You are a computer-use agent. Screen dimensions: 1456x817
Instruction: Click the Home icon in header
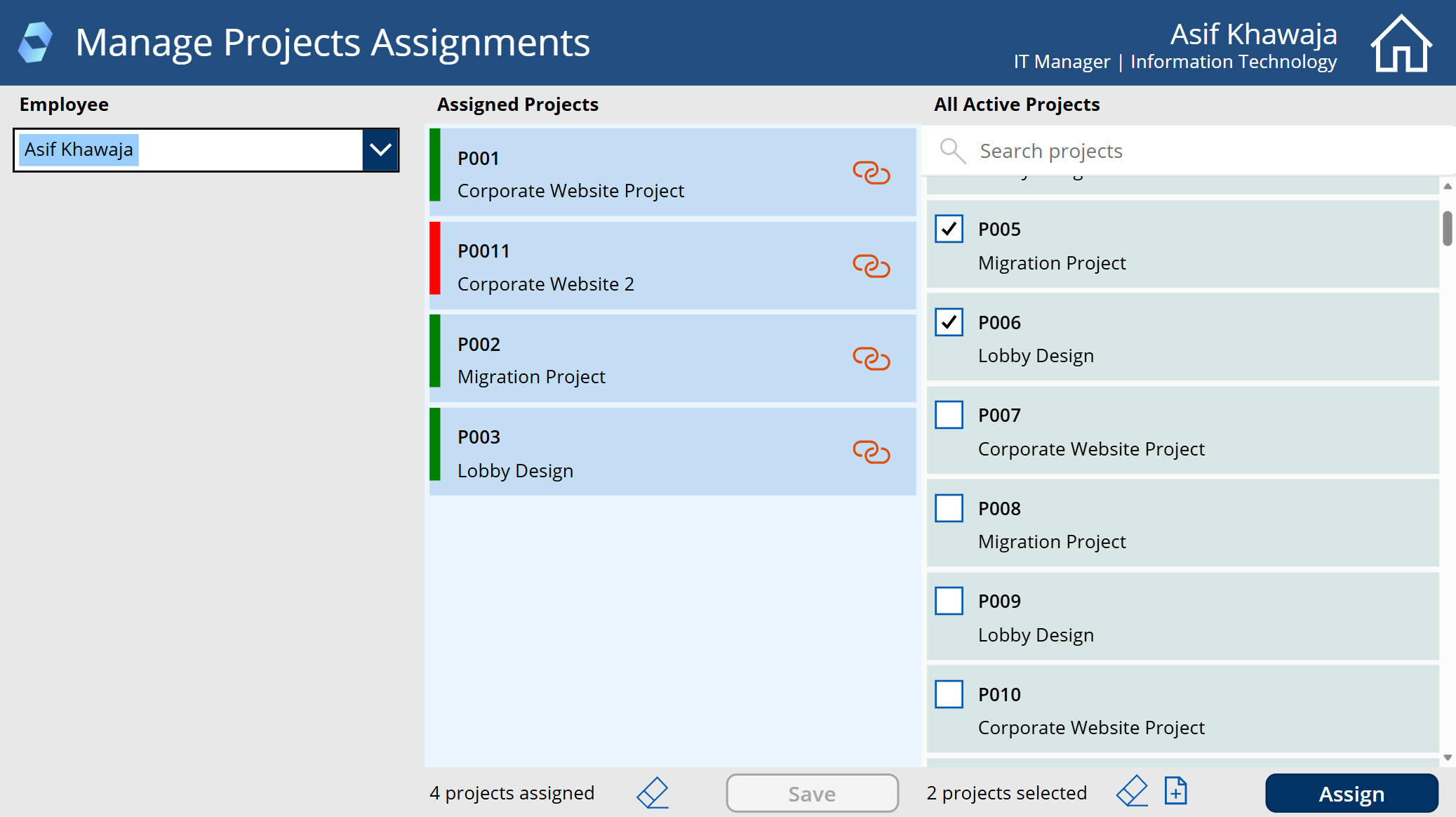(x=1401, y=44)
